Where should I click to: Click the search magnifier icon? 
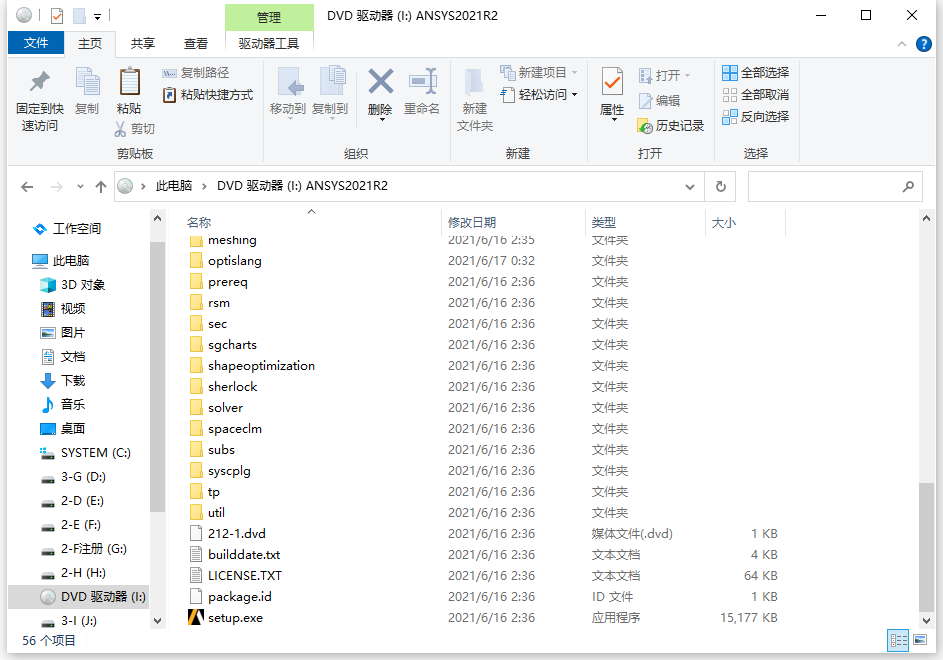click(908, 187)
